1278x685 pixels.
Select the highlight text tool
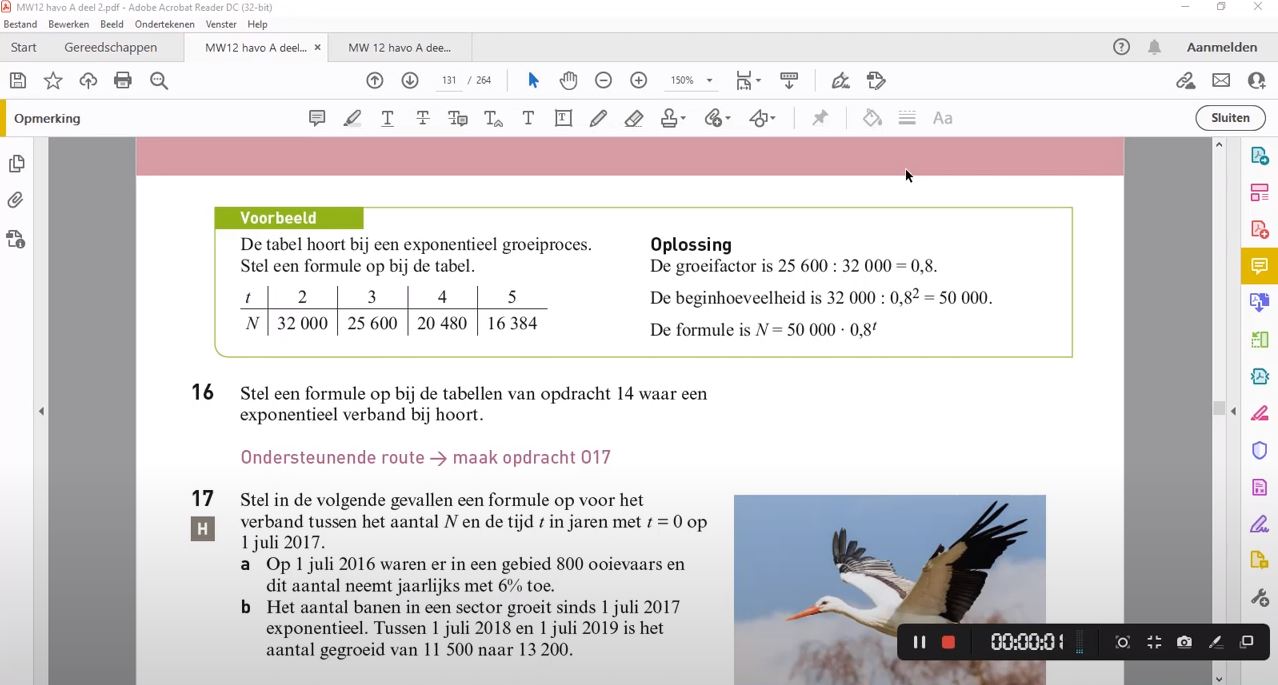(x=352, y=118)
